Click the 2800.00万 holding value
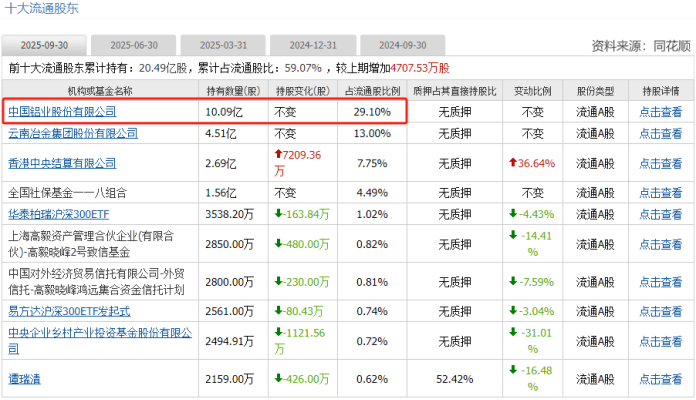Image resolution: width=696 pixels, height=400 pixels. [229, 282]
